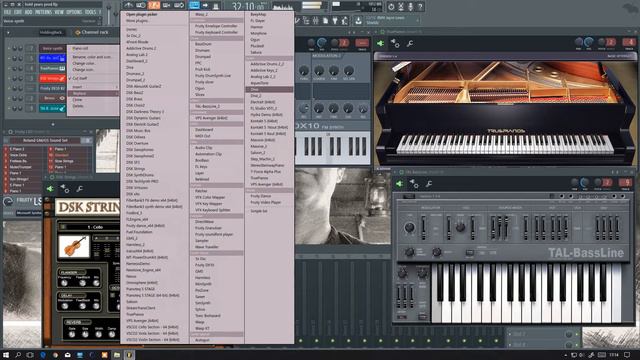
Task: Toggle the orange countdown-before-recording icon
Action: [154, 5]
